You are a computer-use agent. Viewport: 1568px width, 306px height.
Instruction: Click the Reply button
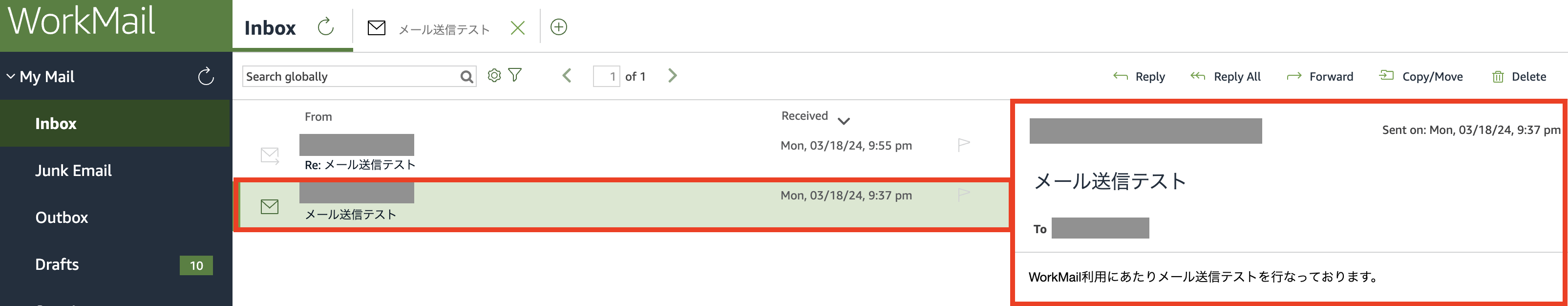tap(1139, 77)
